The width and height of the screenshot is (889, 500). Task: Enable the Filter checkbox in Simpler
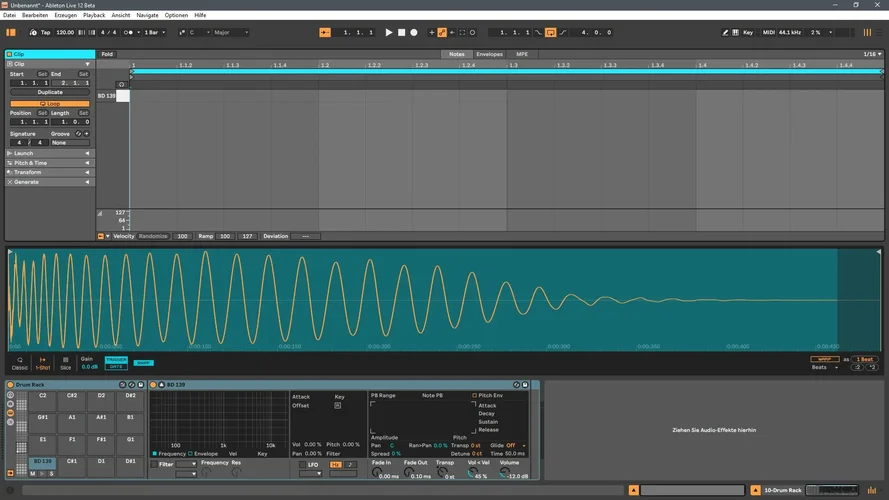click(x=154, y=464)
